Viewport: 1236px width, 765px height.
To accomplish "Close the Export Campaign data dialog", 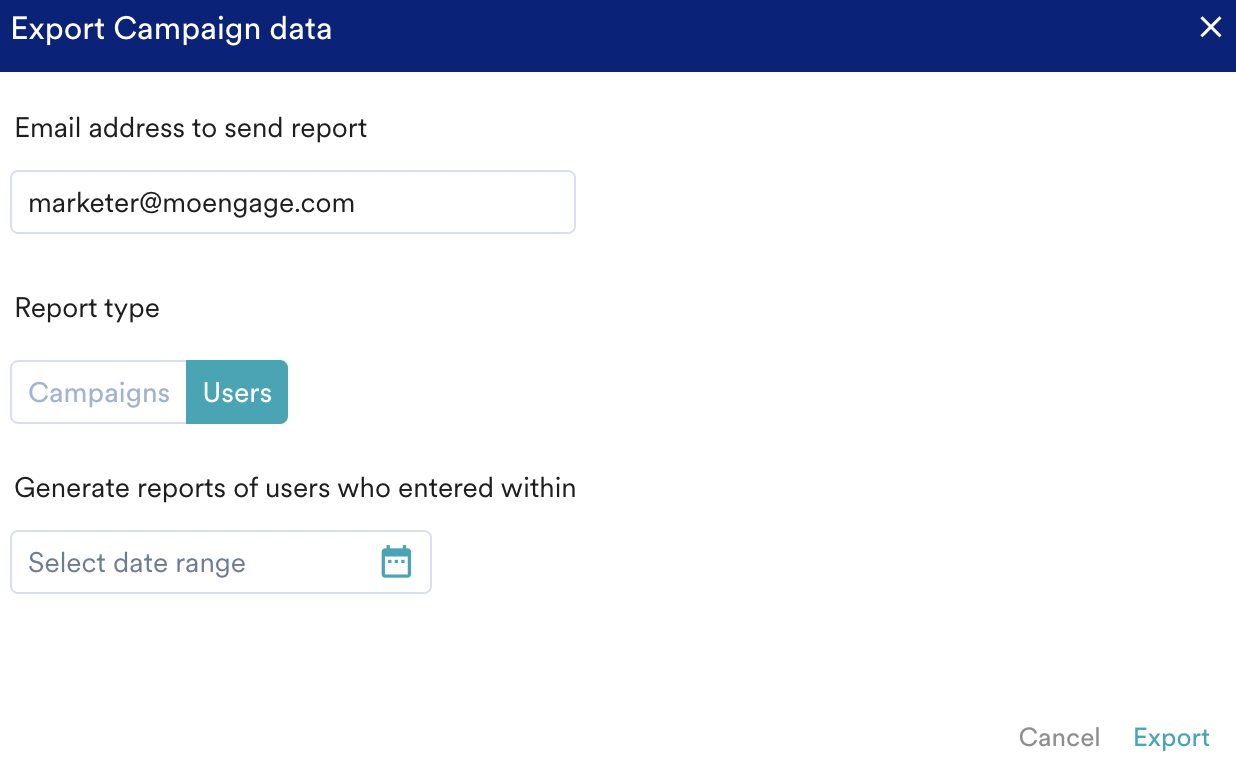I will 1210,28.
